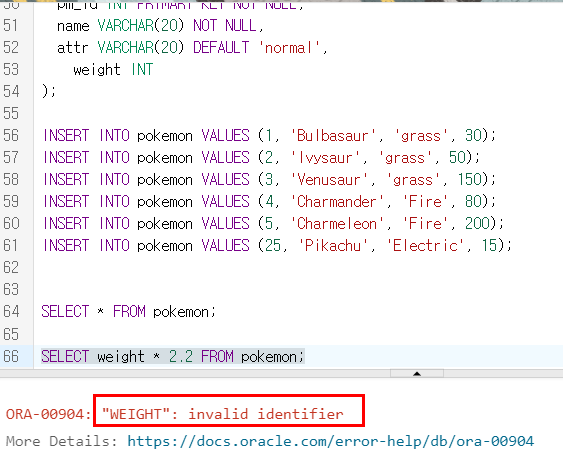Click the 'More Details:' label
This screenshot has width=563, height=455.
(x=61, y=441)
